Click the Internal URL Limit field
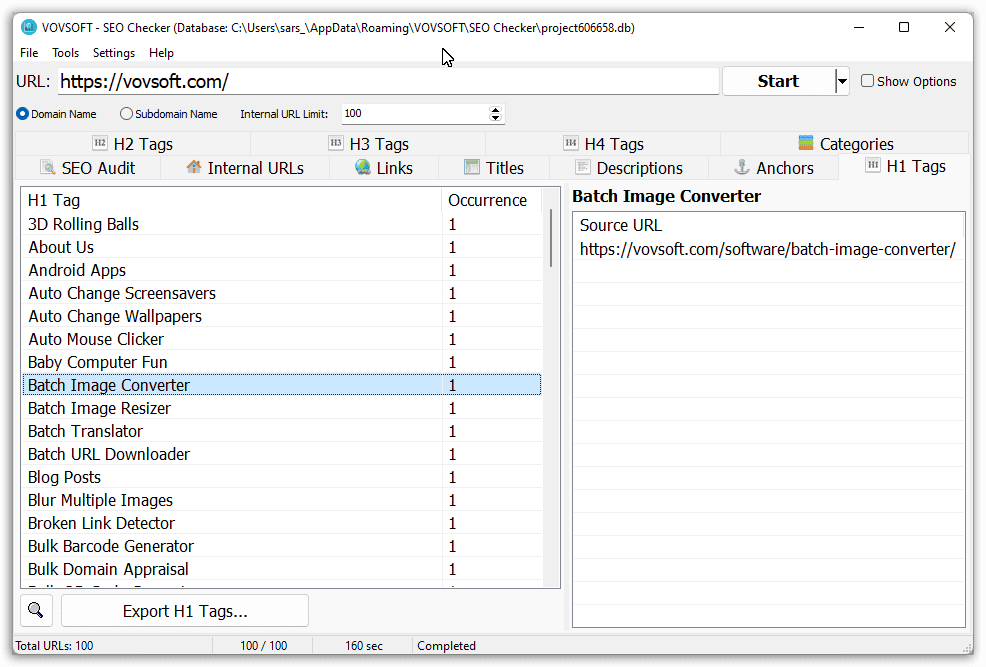The width and height of the screenshot is (986, 667). point(415,114)
